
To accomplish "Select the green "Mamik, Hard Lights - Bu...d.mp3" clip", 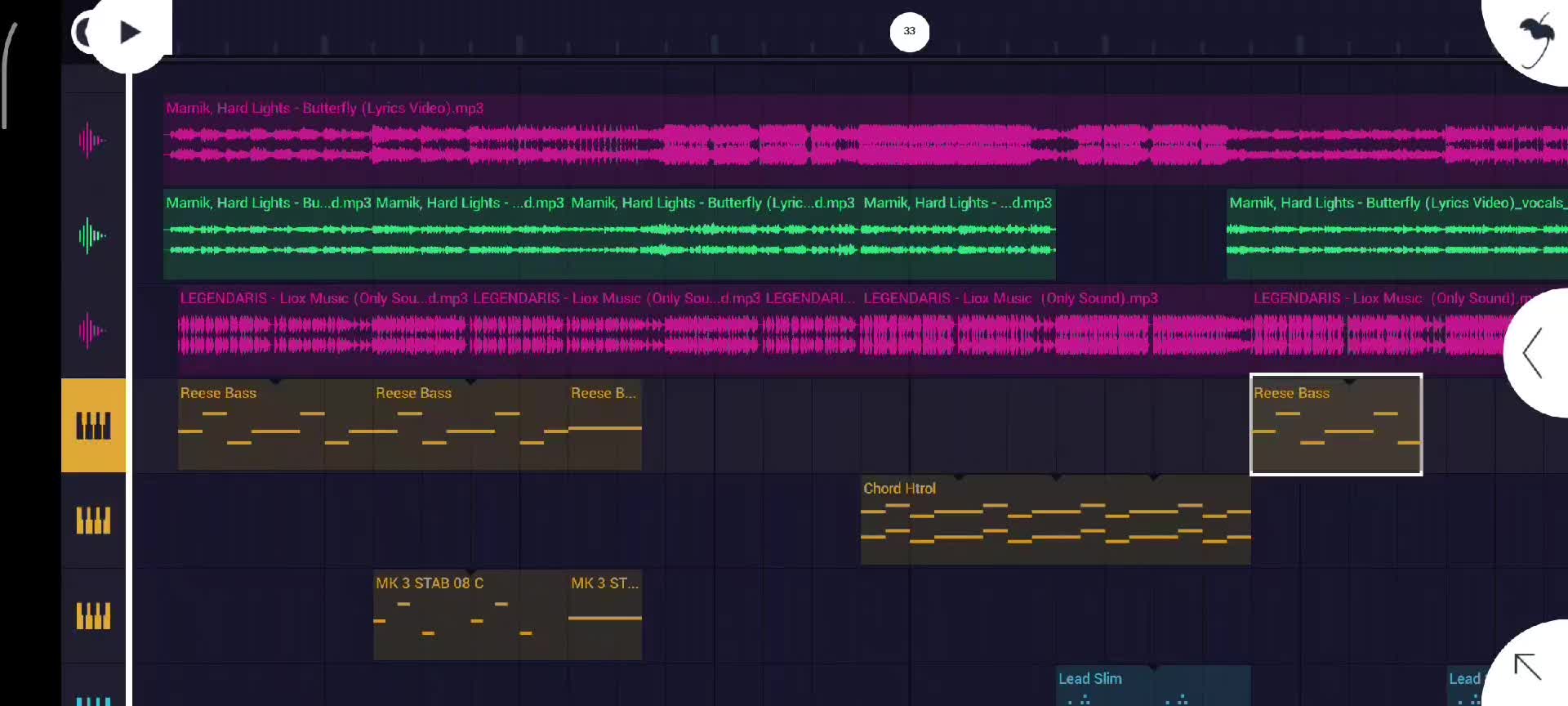I will click(268, 235).
